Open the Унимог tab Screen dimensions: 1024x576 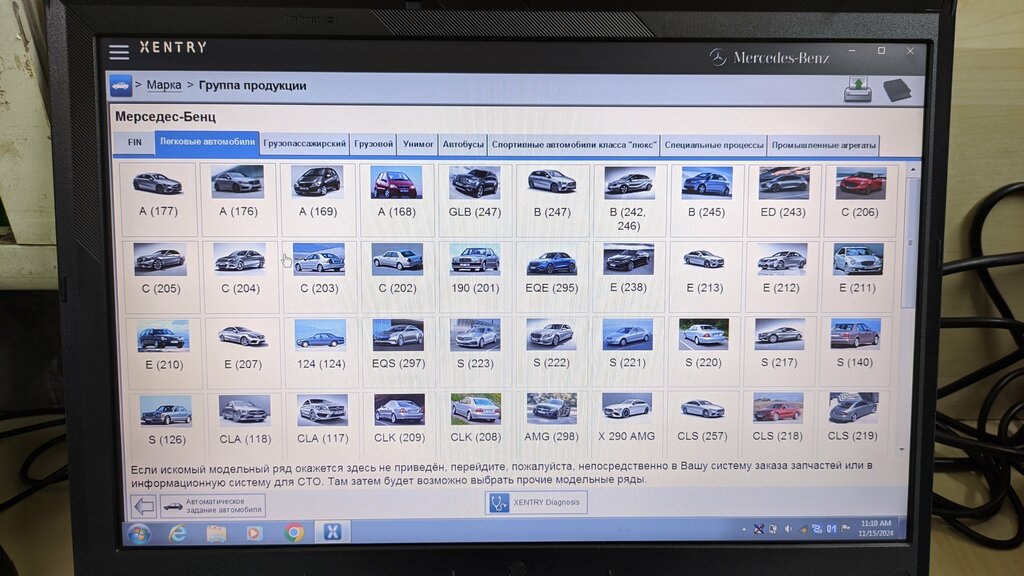[x=418, y=144]
